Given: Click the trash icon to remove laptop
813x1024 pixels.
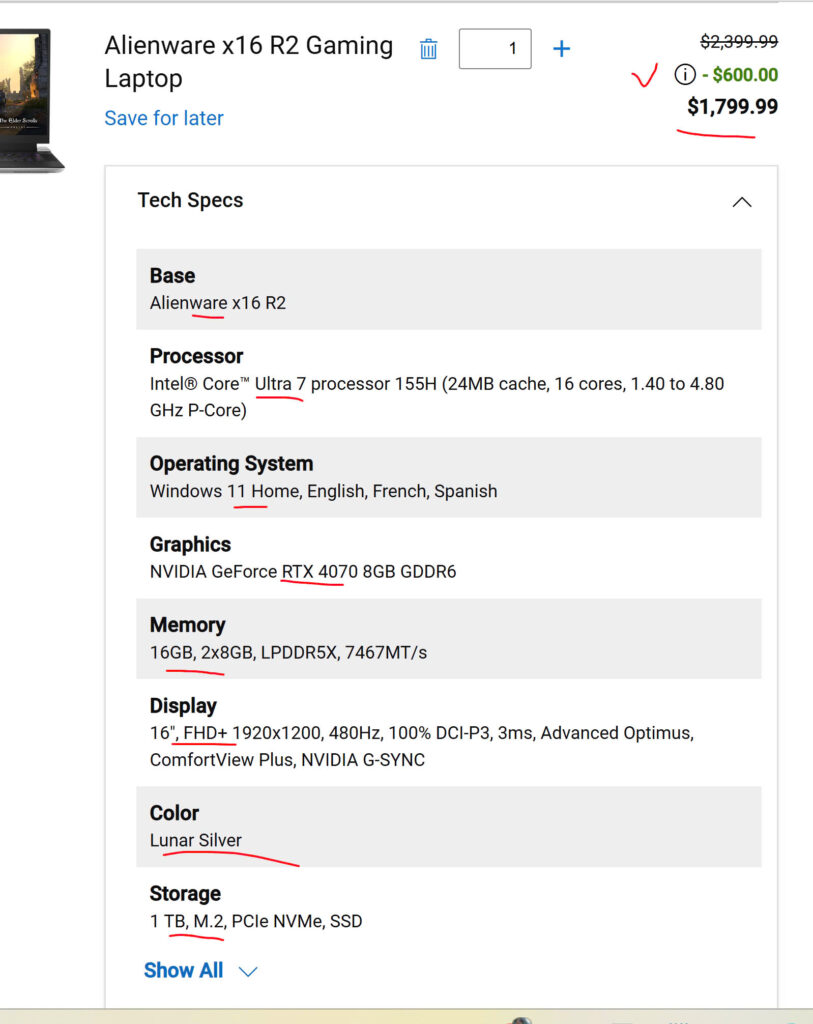Looking at the screenshot, I should pos(428,49).
